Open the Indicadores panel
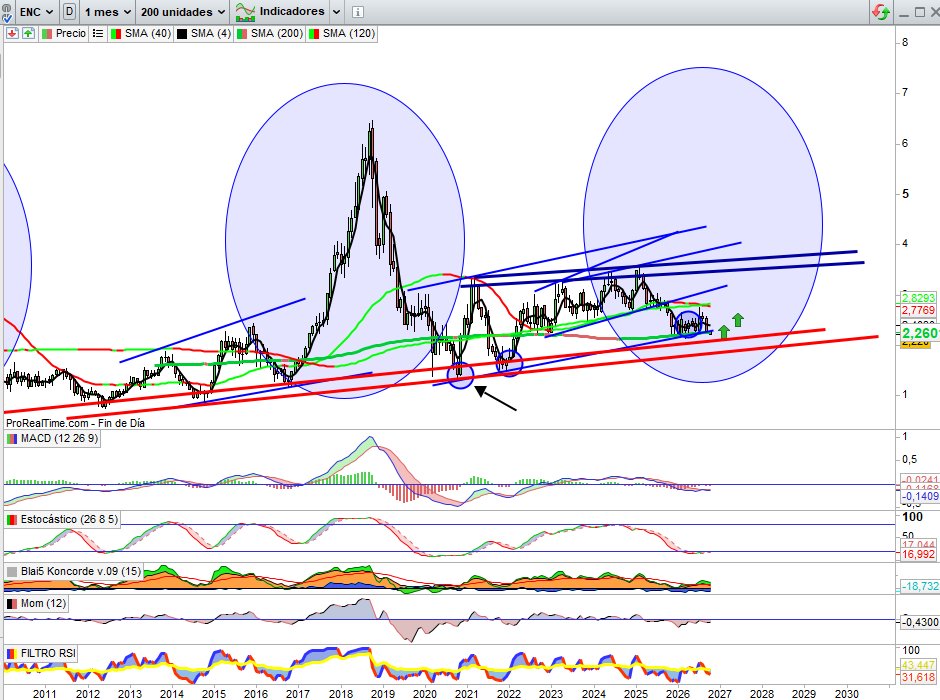Image resolution: width=940 pixels, height=700 pixels. 280,11
